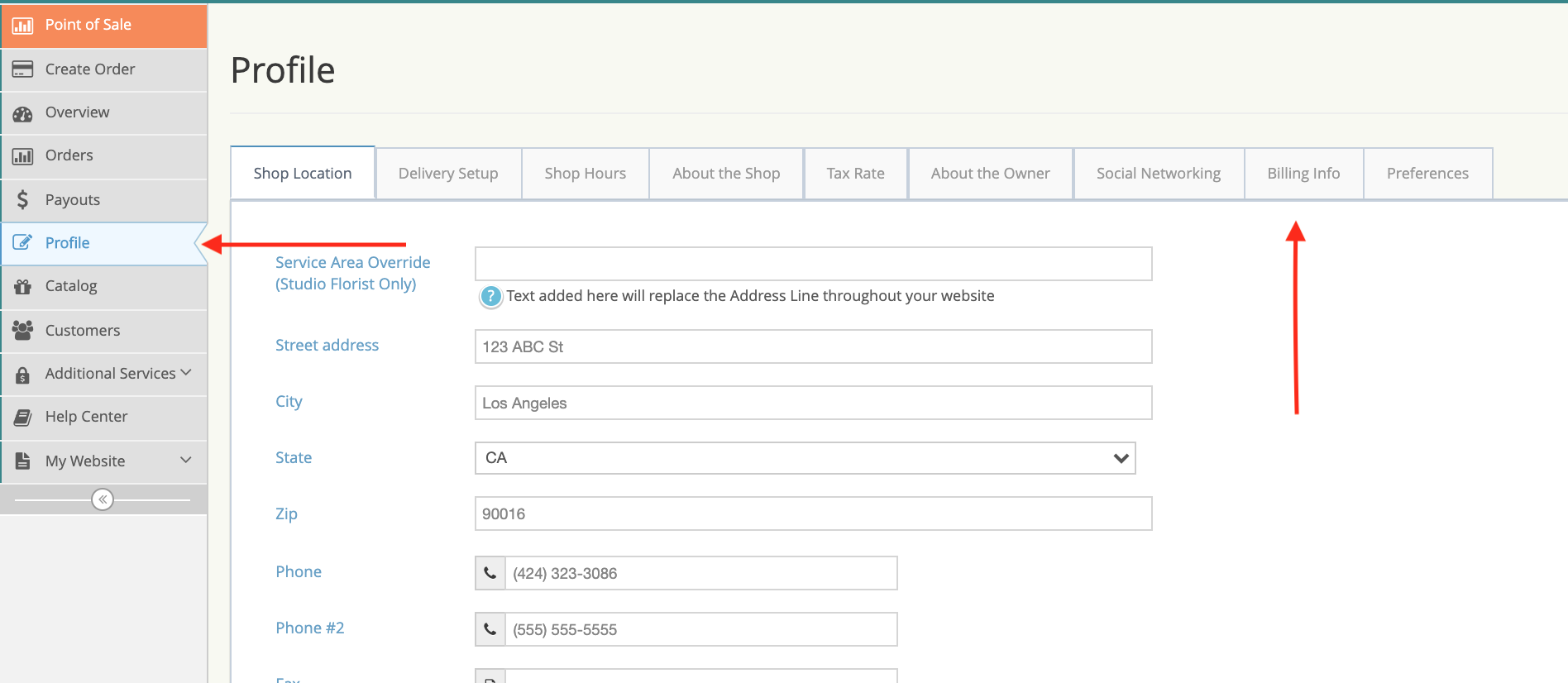1568x683 pixels.
Task: Click the Point of Sale chart icon
Action: click(22, 26)
